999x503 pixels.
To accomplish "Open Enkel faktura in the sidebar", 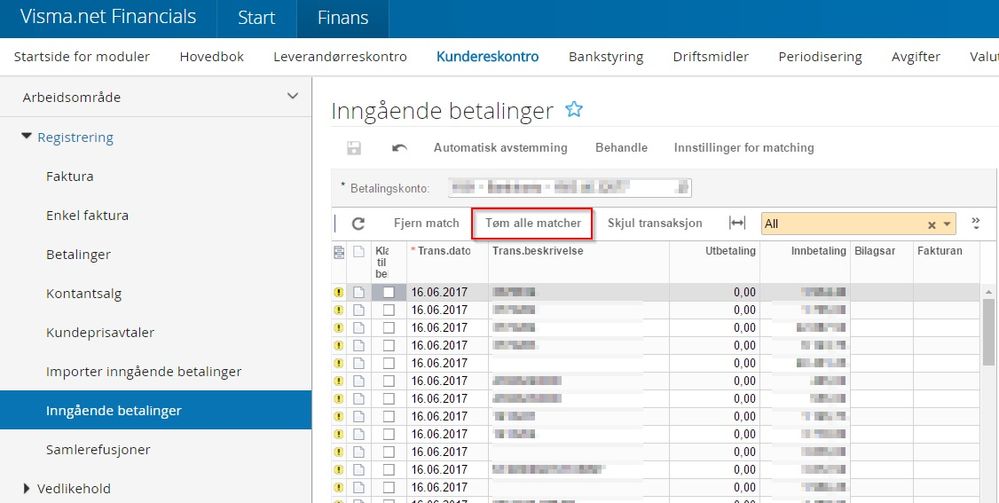I will coord(87,215).
